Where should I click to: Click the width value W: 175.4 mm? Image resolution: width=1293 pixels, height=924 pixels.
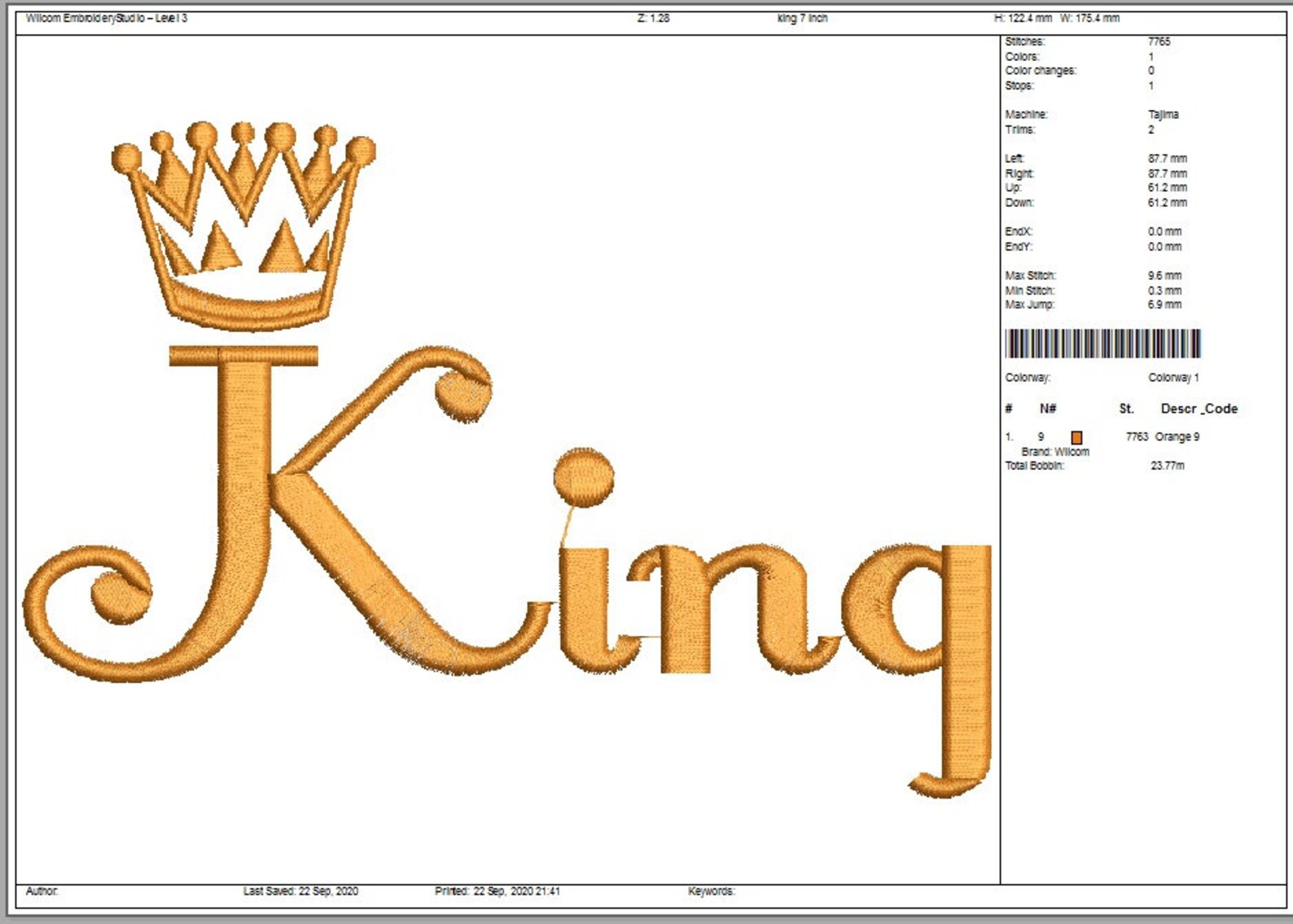pos(1089,18)
